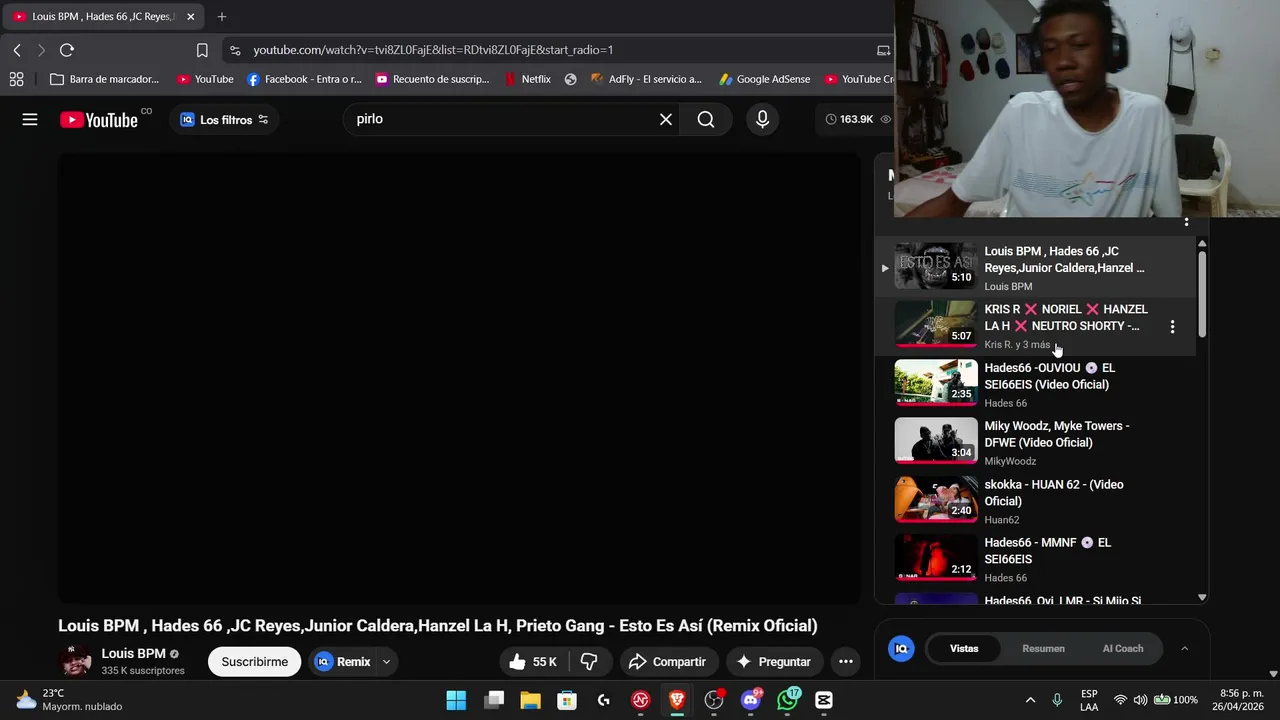Viewport: 1280px width, 720px height.
Task: Click the black video player area
Action: pos(459,378)
